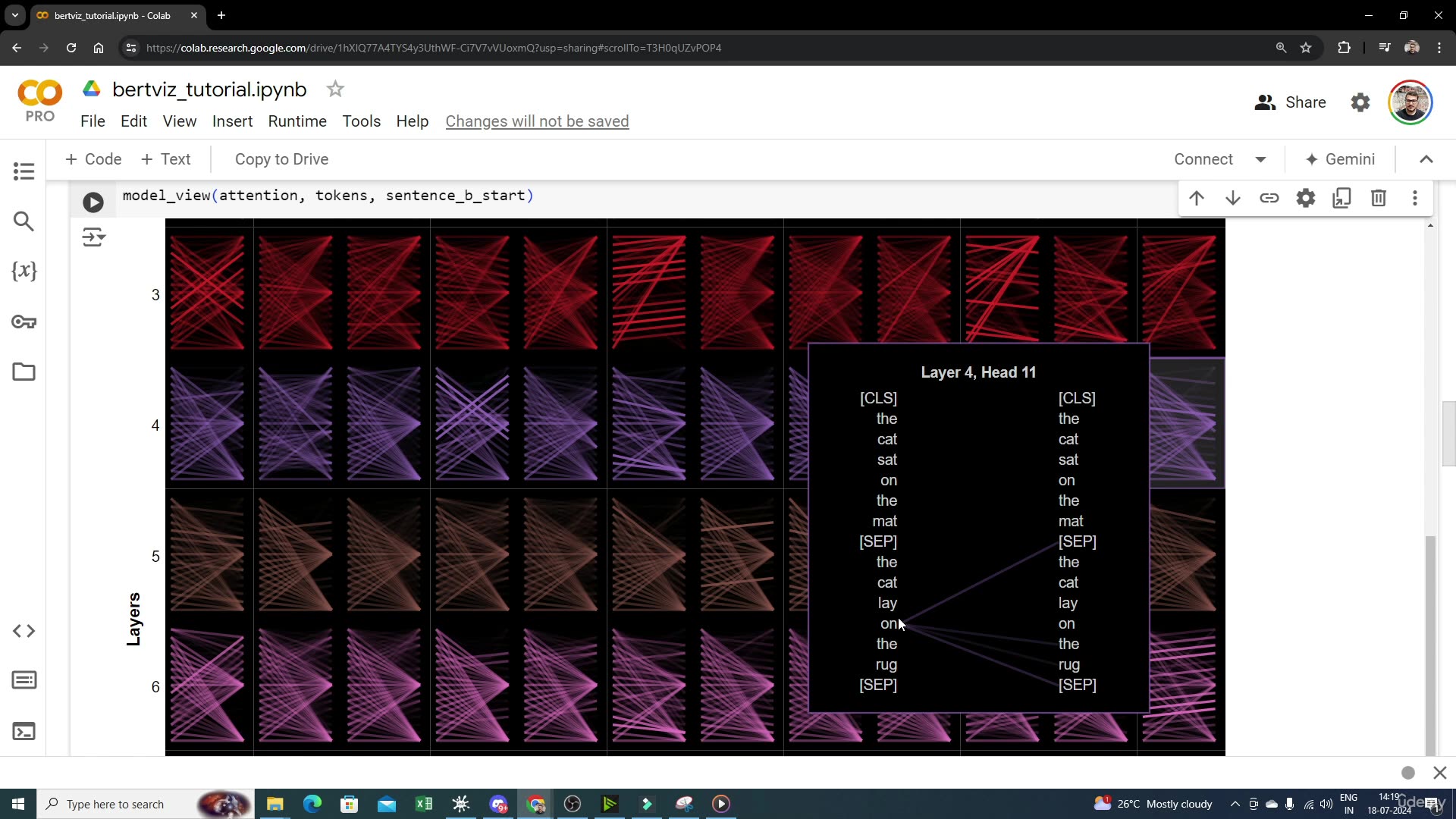Open the Secrets panel
Image resolution: width=1456 pixels, height=819 pixels.
[24, 322]
